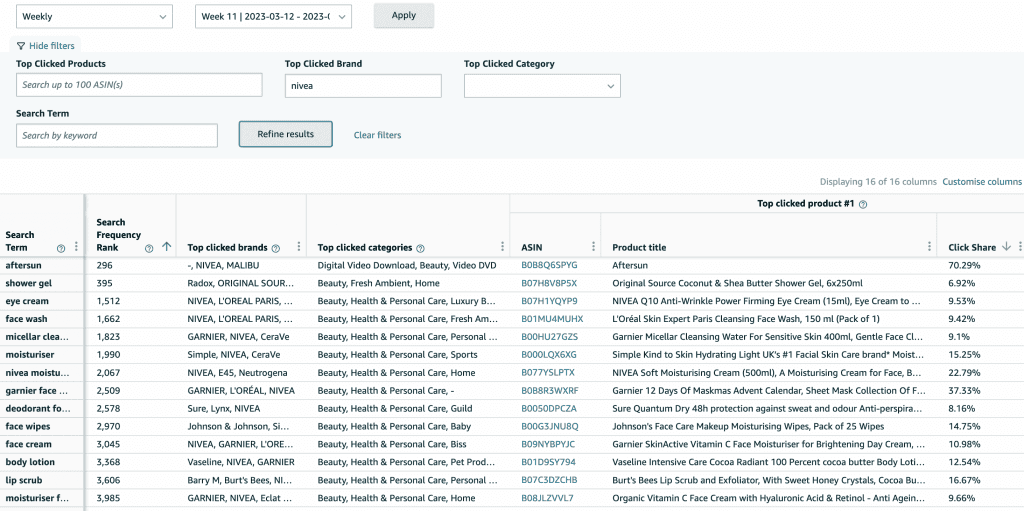Open the Top clicked brands column menu
The image size is (1024, 511).
[298, 247]
